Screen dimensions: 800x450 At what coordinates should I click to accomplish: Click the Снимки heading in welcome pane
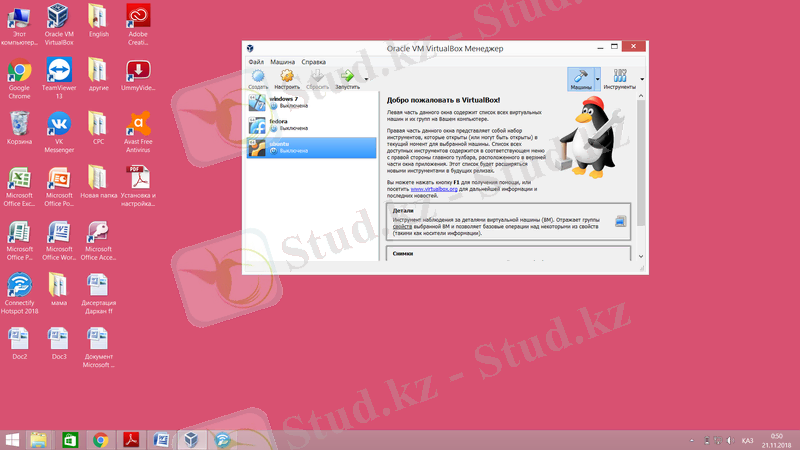[403, 254]
